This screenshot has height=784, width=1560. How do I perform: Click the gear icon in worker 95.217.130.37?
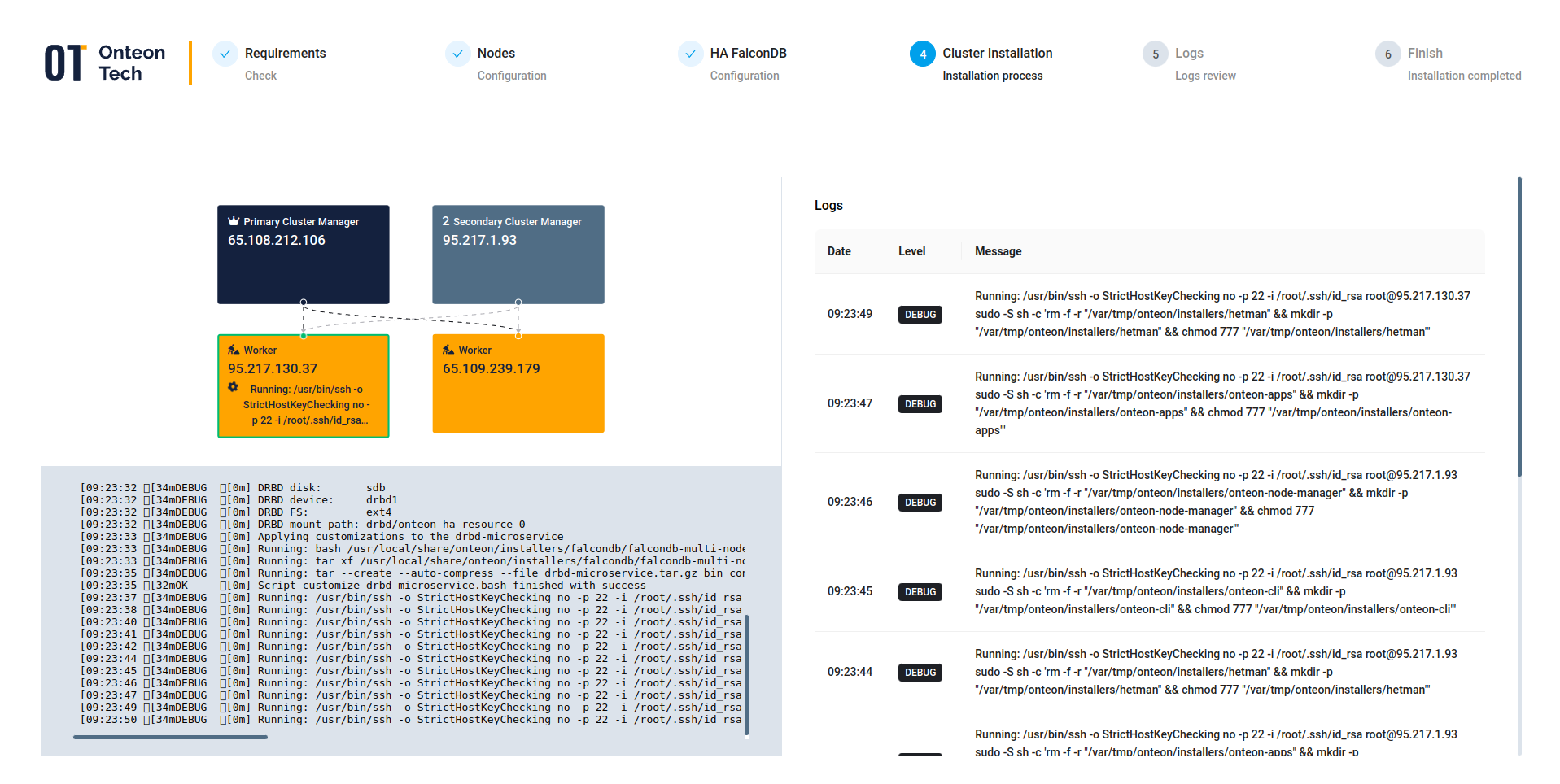pos(234,387)
